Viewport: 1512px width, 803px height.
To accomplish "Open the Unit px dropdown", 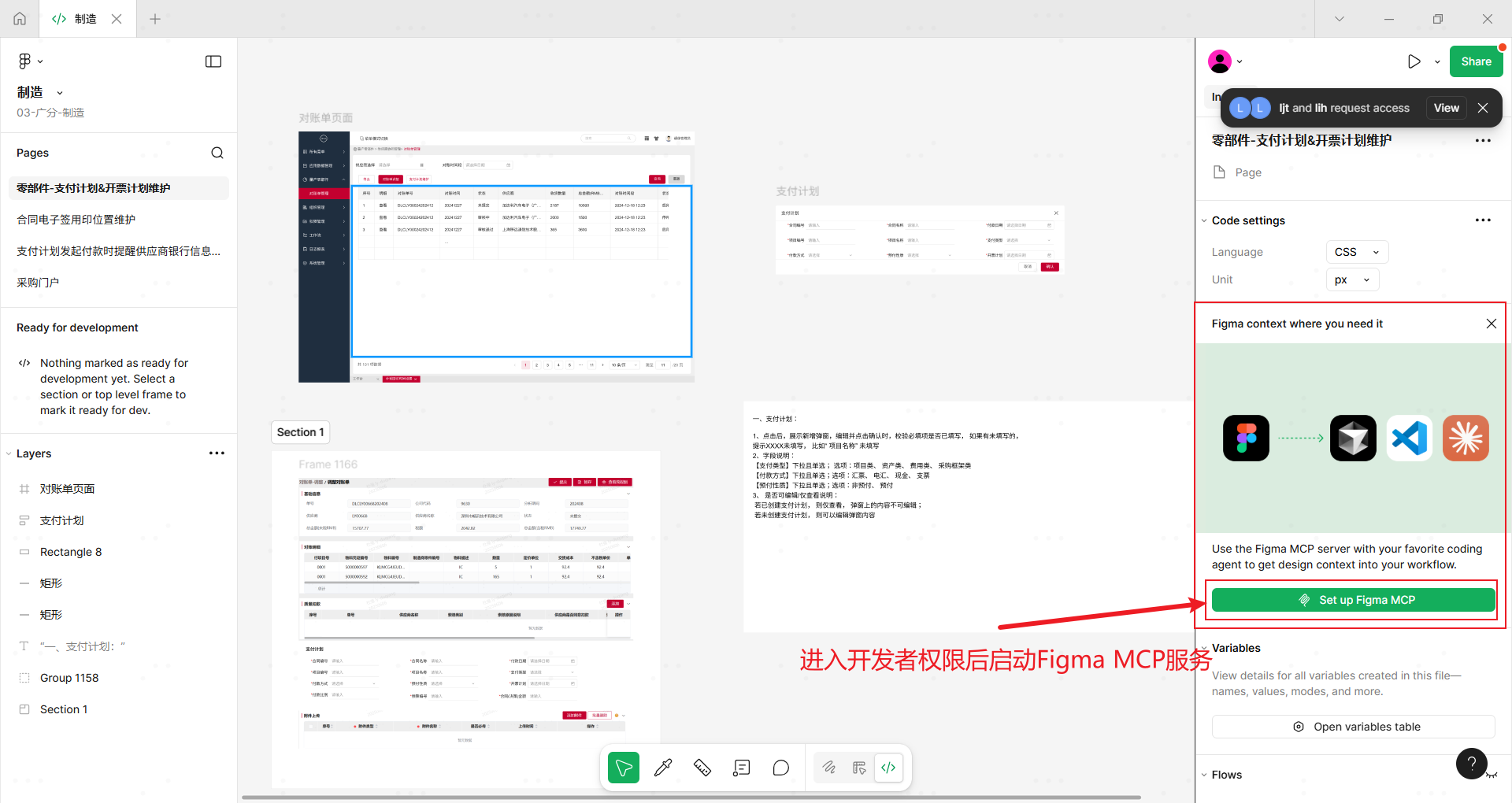I will [1352, 279].
